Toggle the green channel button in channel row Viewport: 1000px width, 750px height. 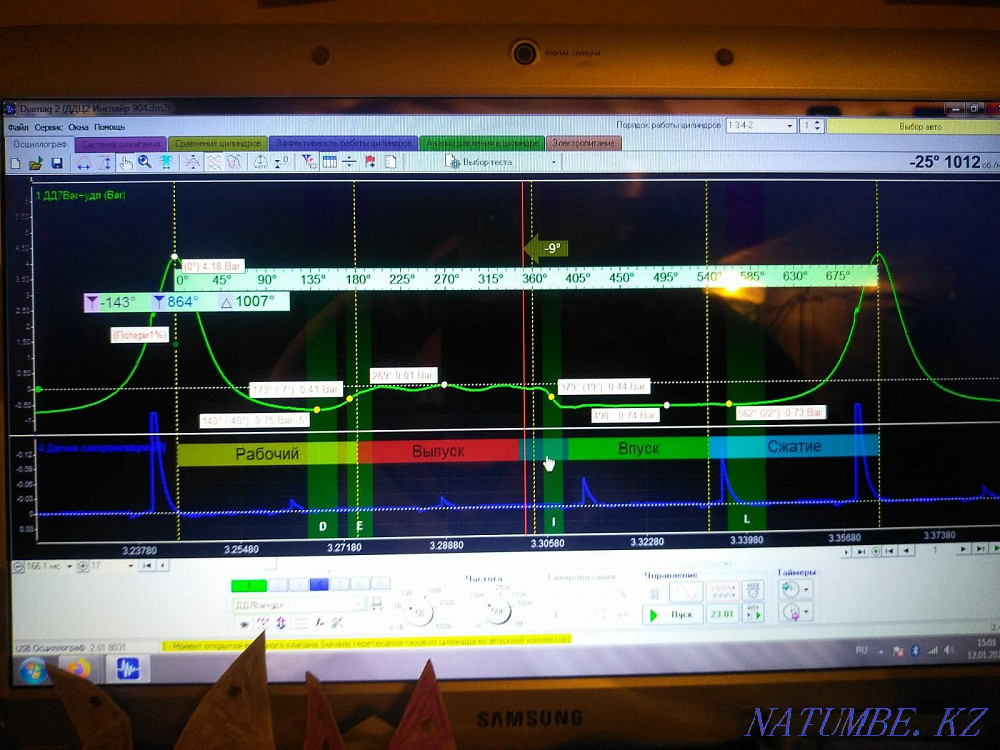click(x=248, y=583)
